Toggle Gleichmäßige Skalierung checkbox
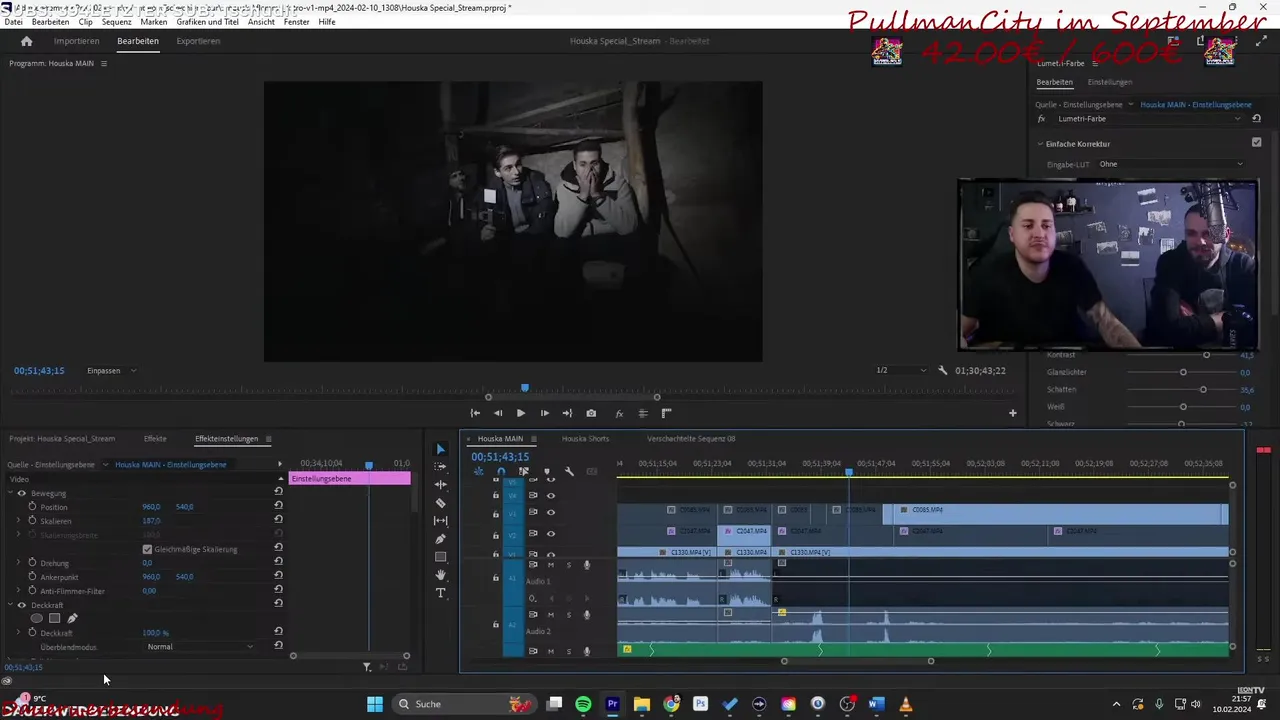The image size is (1280, 720). pos(147,549)
